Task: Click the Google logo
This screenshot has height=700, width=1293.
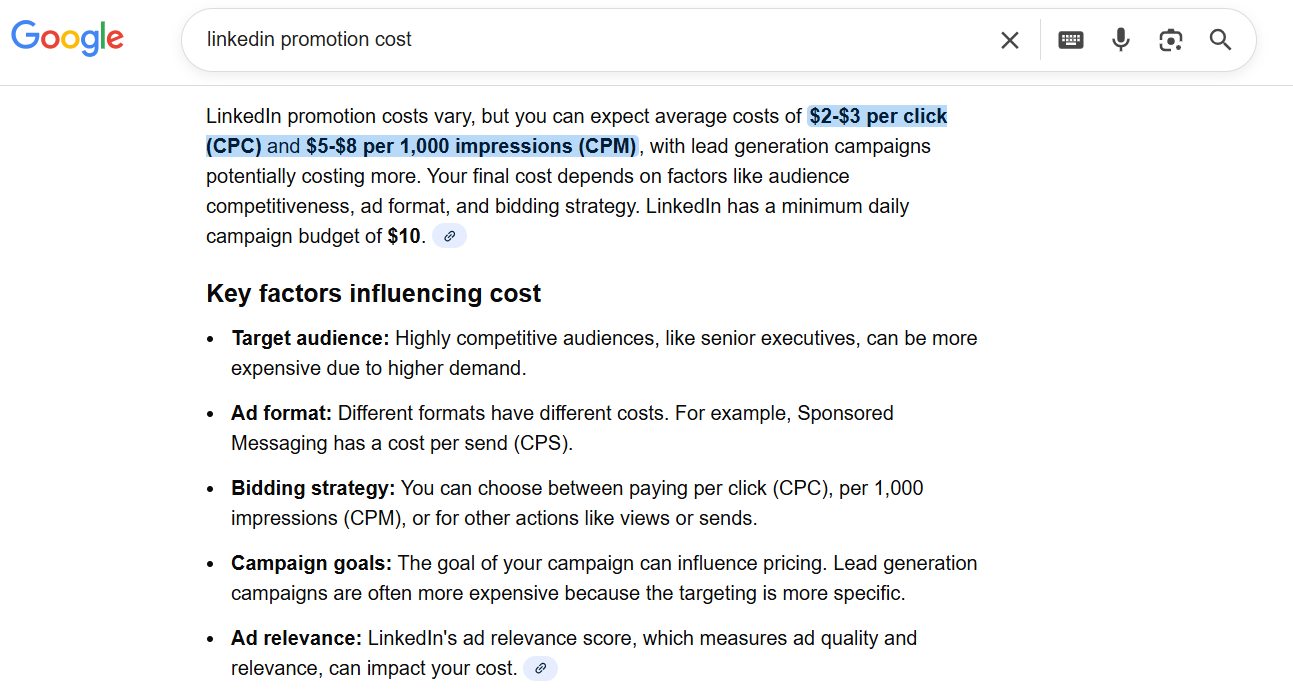Action: point(67,38)
